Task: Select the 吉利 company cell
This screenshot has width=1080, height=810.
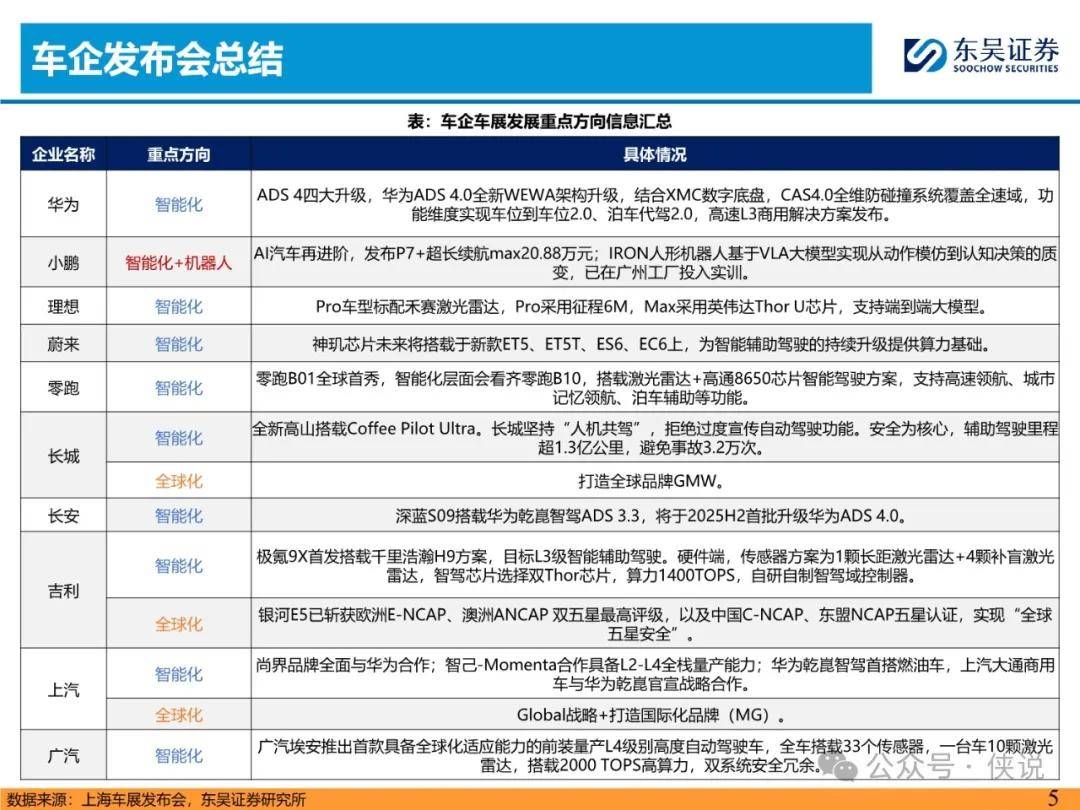Action: coord(63,590)
